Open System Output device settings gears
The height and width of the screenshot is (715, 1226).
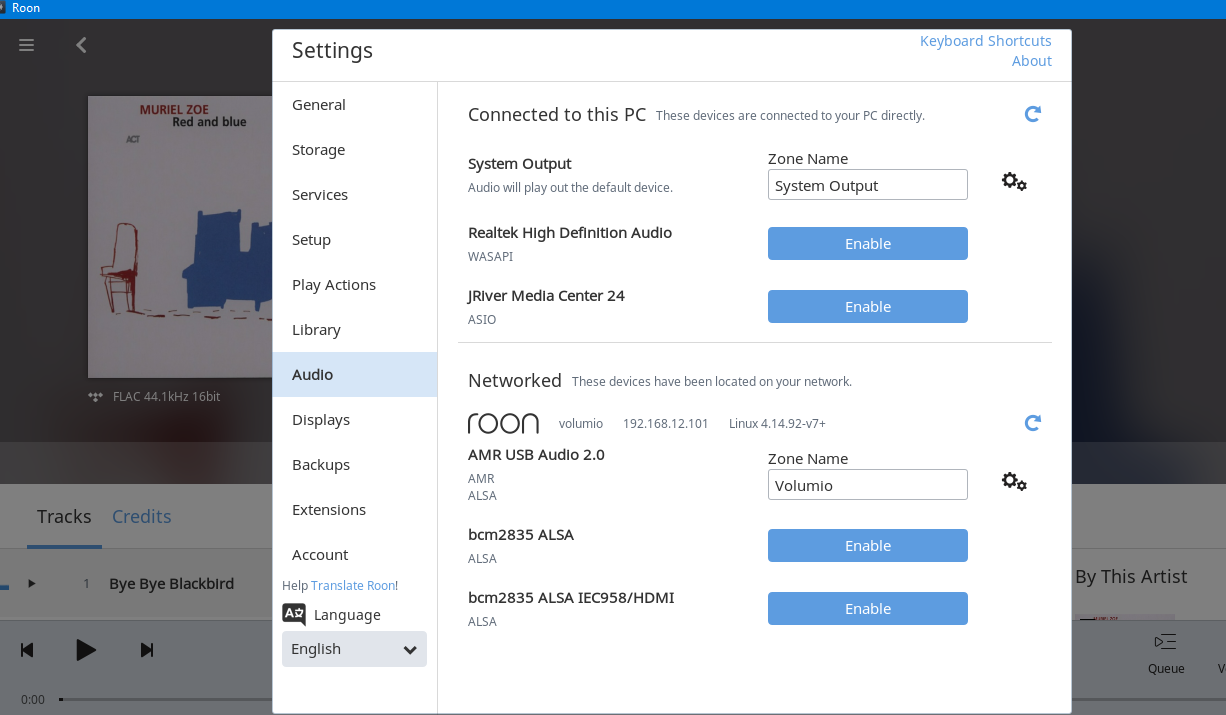[x=1014, y=182]
